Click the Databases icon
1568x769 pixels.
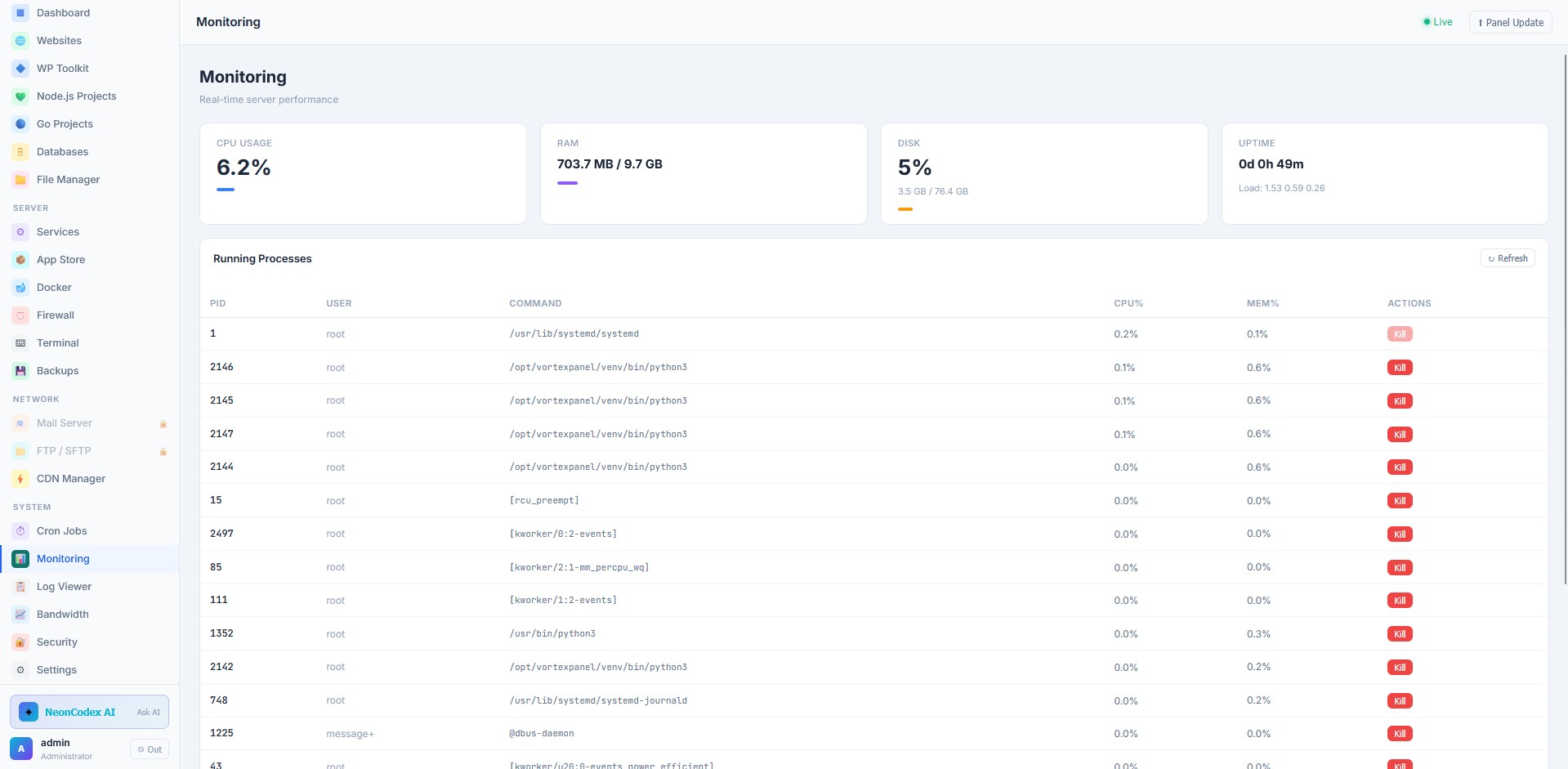(20, 152)
